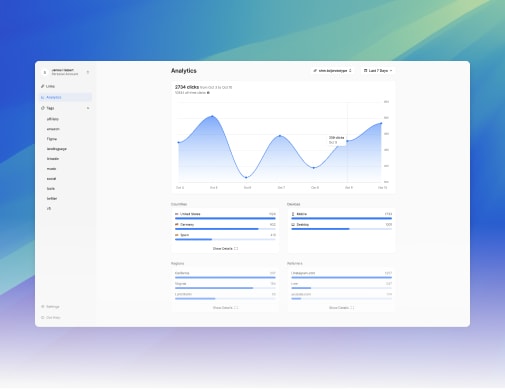Click the top region row
The image size is (505, 389).
(x=225, y=275)
